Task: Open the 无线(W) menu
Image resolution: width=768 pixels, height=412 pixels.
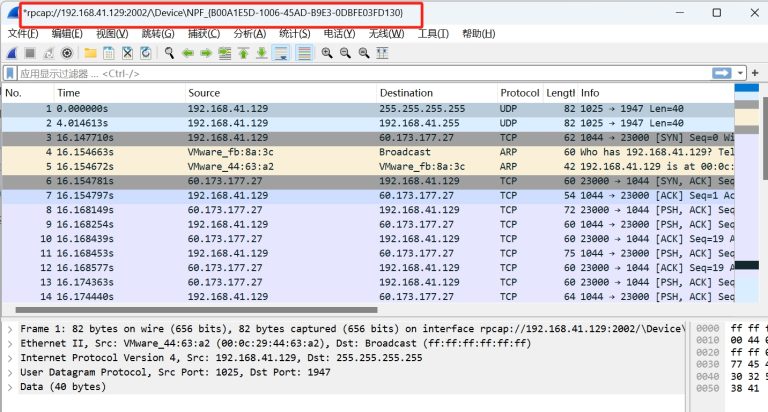Action: [386, 34]
